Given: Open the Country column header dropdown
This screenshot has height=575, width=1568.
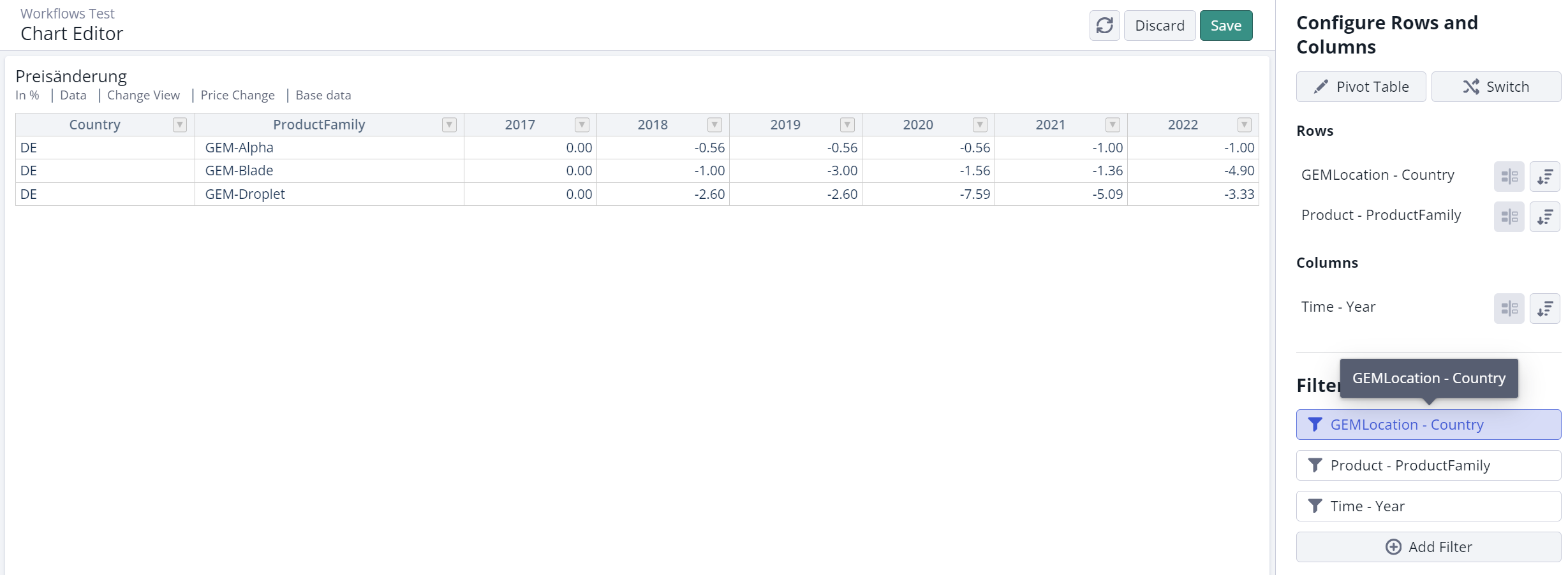Looking at the screenshot, I should [x=180, y=125].
